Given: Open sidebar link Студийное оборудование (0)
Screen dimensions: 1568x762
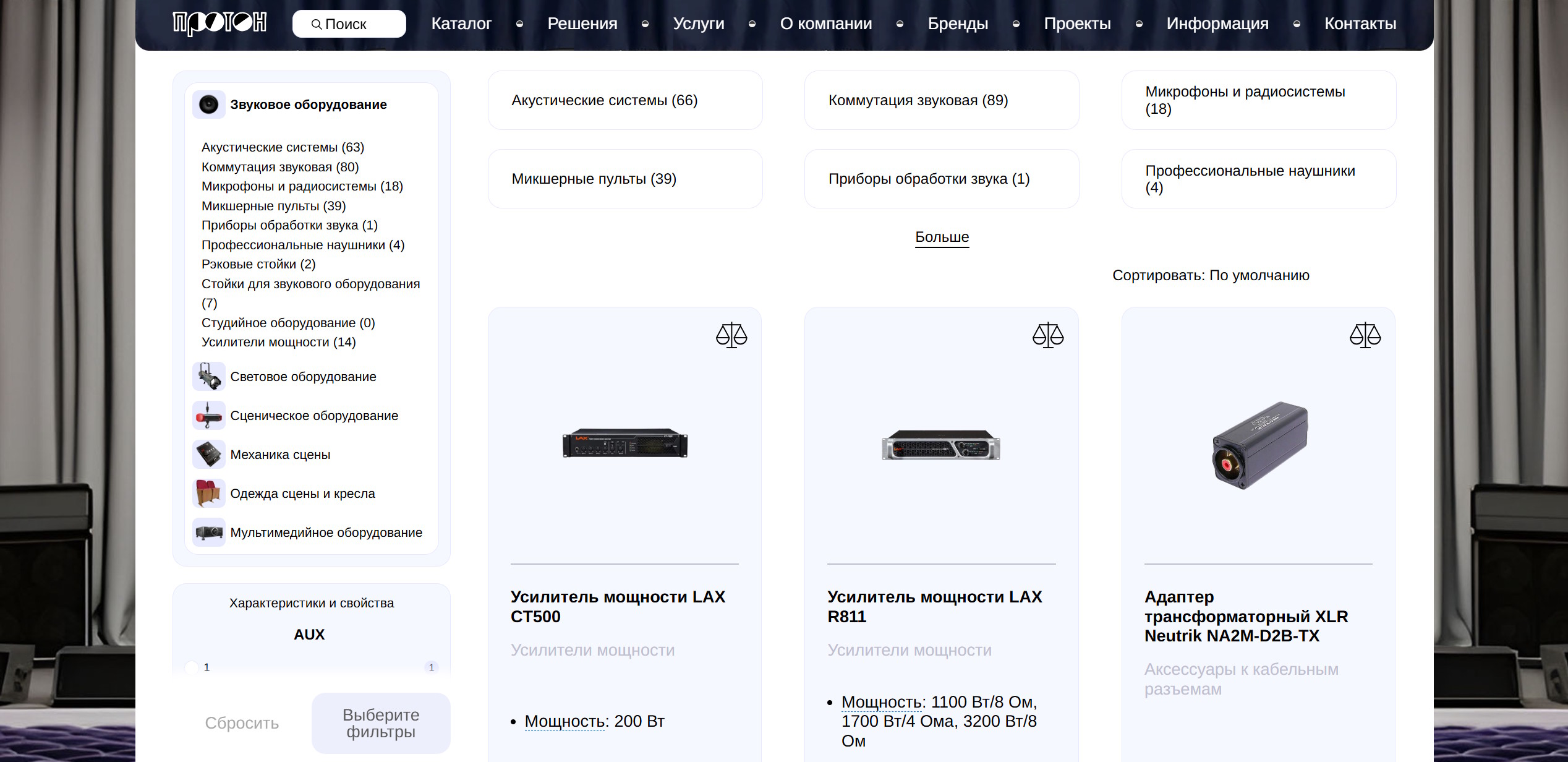Looking at the screenshot, I should [x=288, y=323].
